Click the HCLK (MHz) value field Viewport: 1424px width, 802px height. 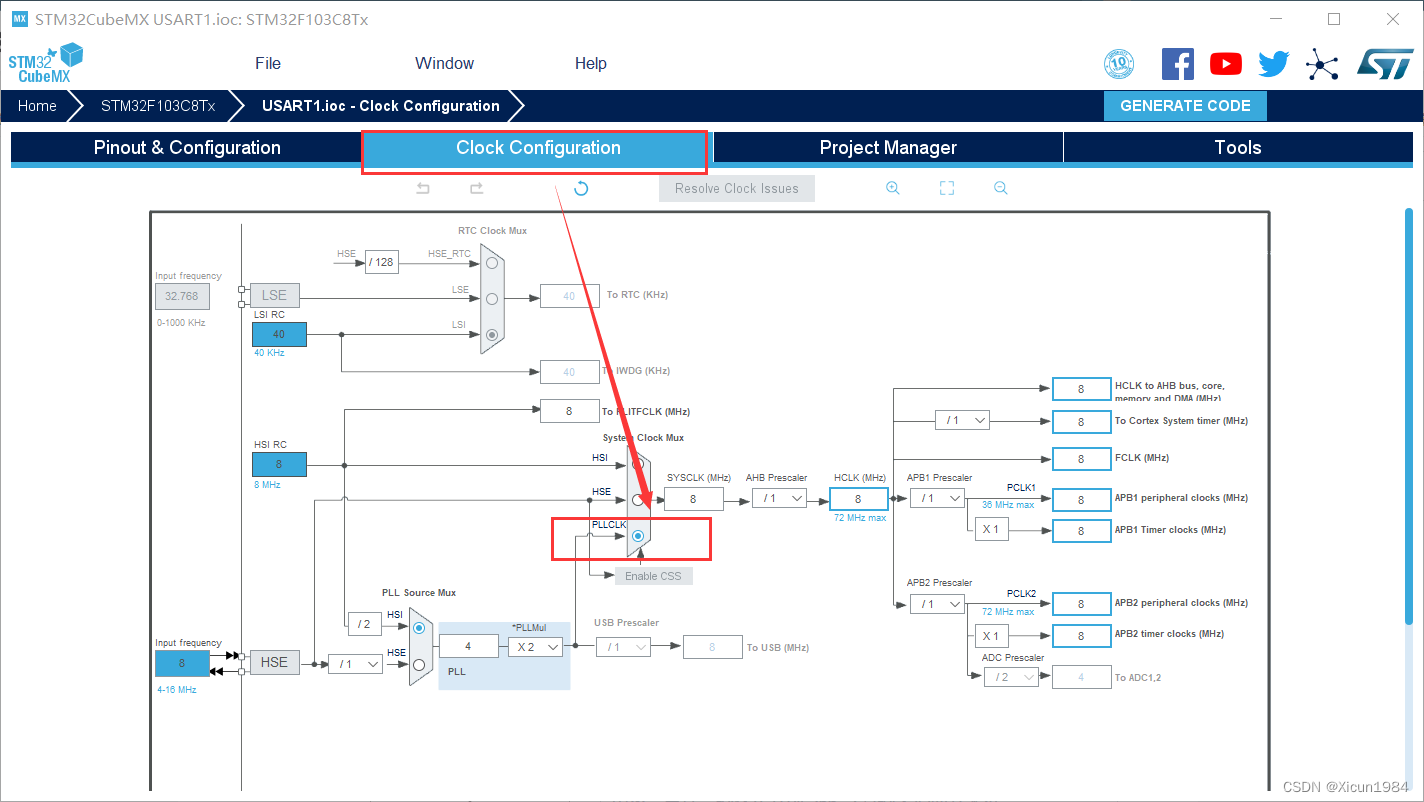pos(858,498)
